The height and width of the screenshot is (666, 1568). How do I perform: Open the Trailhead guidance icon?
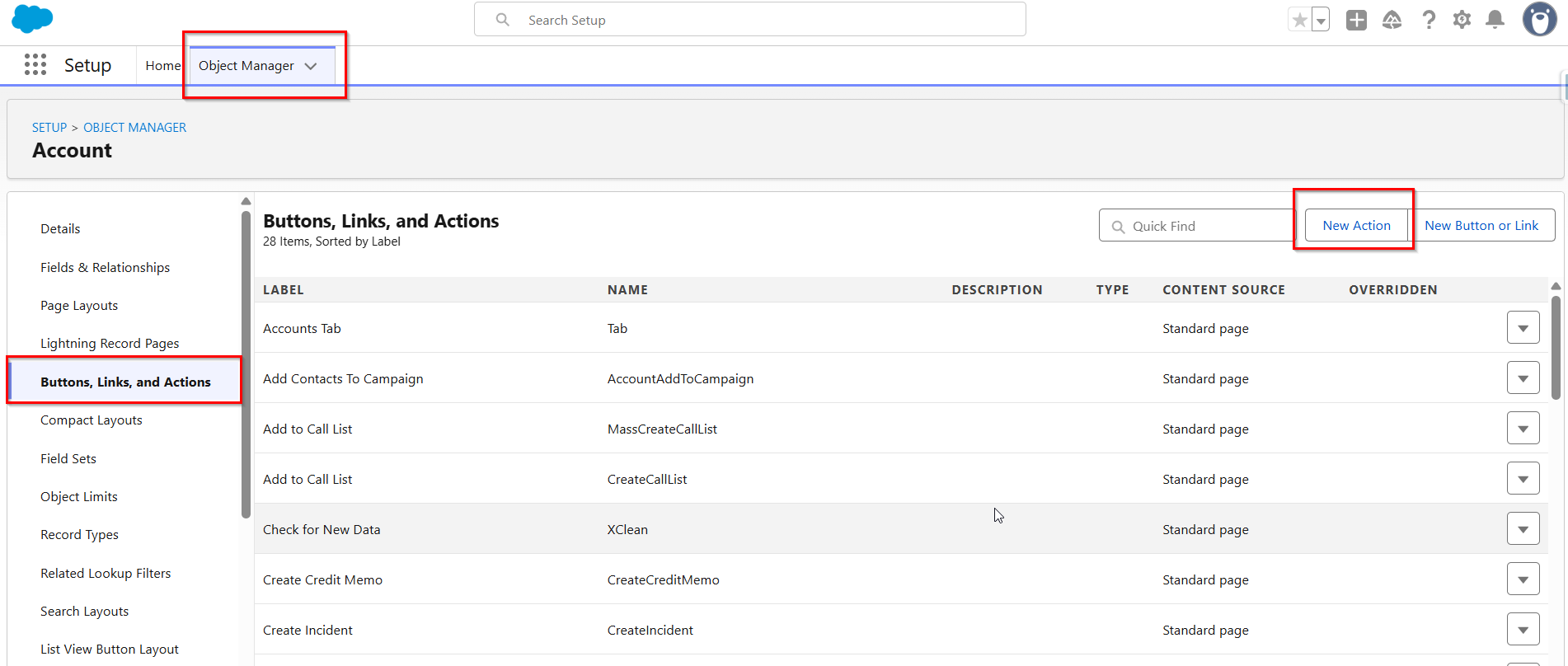pyautogui.click(x=1392, y=20)
